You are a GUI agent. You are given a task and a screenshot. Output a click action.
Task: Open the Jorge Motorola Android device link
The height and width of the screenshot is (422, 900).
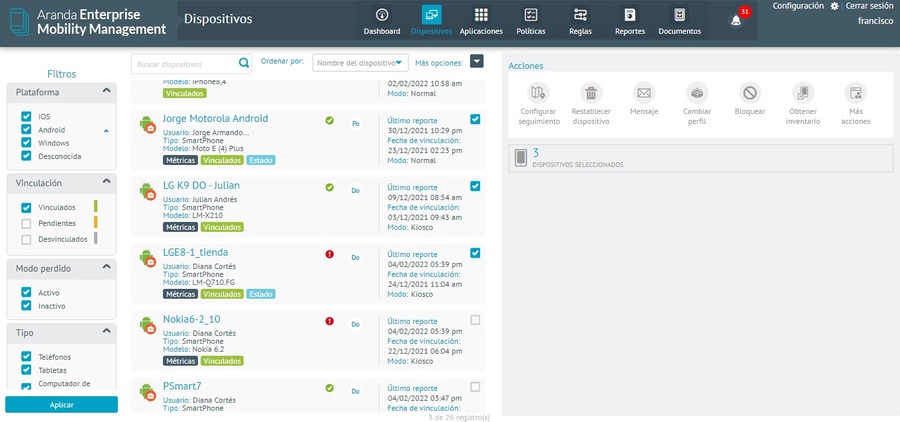pyautogui.click(x=215, y=118)
